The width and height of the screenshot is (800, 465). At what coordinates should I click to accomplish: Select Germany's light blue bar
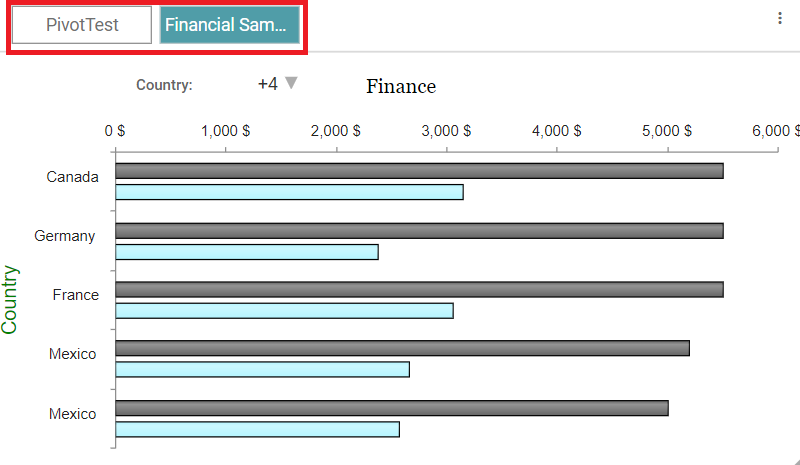247,252
